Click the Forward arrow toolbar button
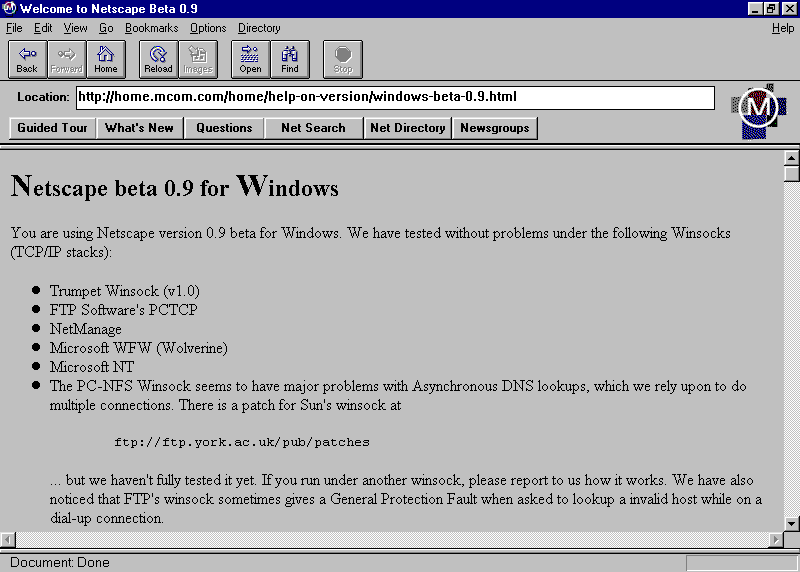This screenshot has height=572, width=800. point(67,59)
